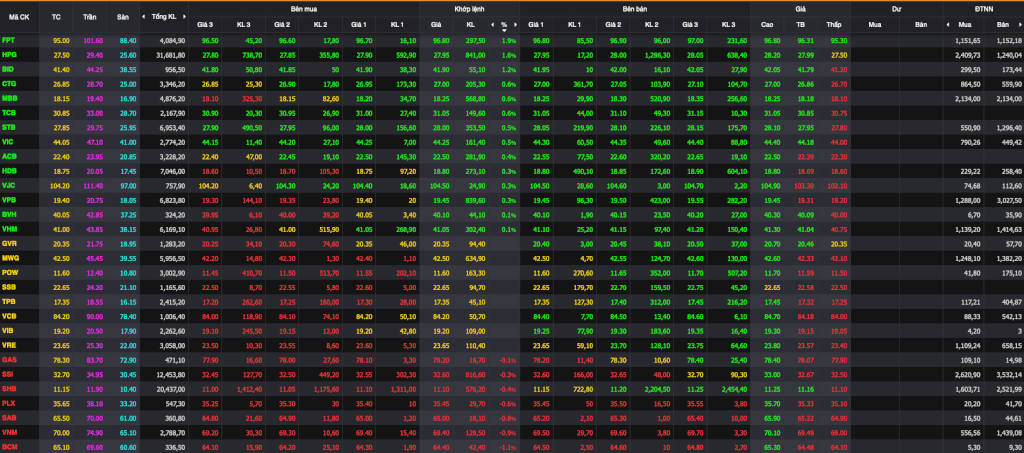Click SHB ĐTNN sell value 2,521,99
This screenshot has width=1024, height=453.
coord(1009,388)
